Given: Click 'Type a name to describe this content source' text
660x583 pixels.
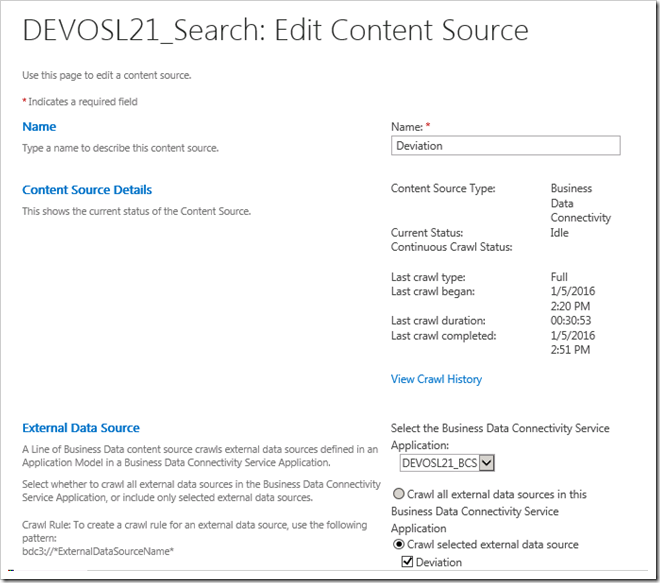Looking at the screenshot, I should coord(120,148).
